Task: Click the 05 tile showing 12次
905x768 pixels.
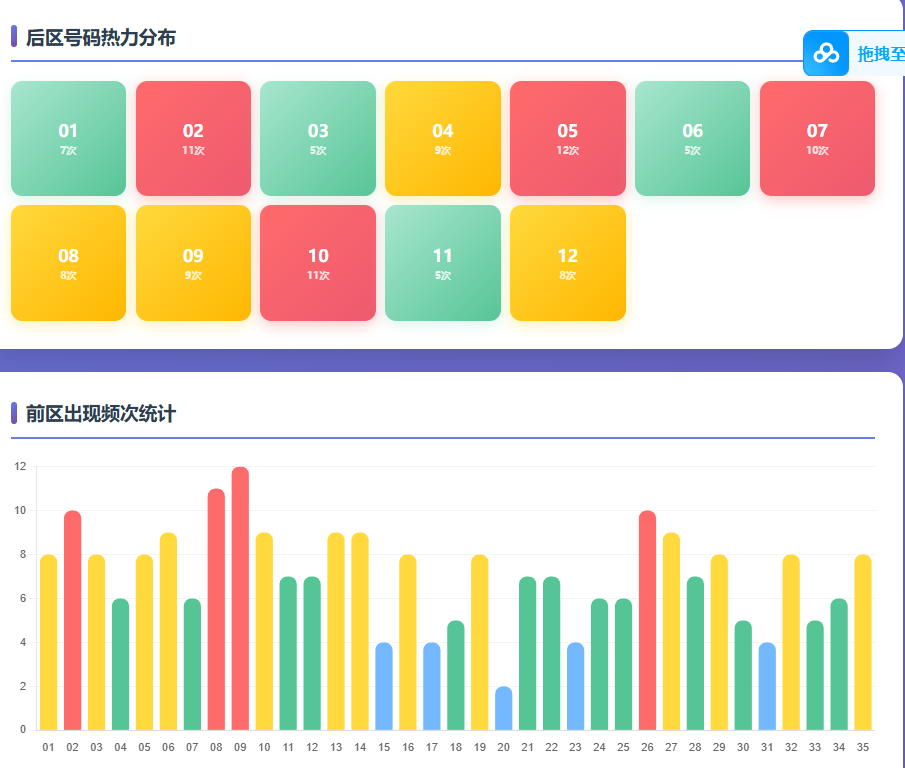Action: (567, 138)
